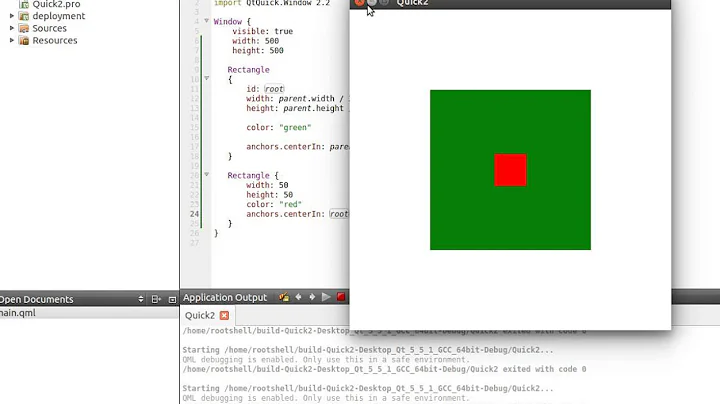Click the first 'Starting /home/rootshell' output line
720x404 pixels.
[368, 350]
